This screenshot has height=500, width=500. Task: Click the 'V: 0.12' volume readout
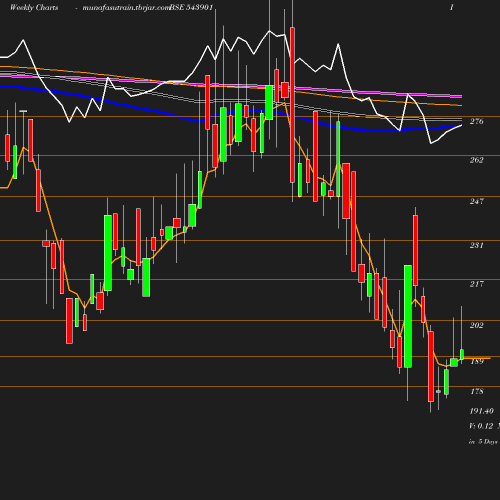pos(481,426)
